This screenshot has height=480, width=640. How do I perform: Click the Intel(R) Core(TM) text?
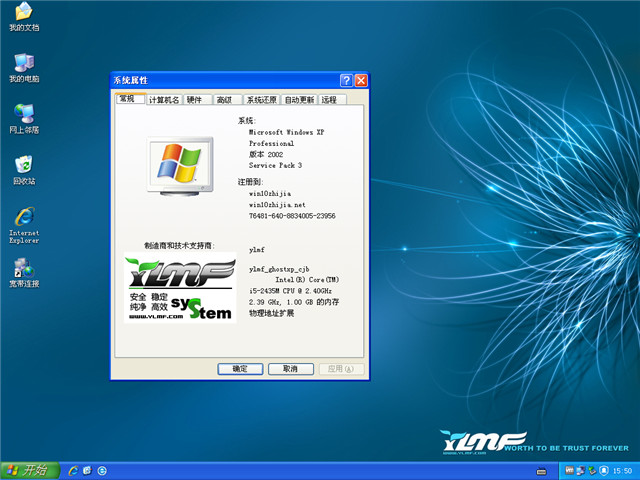pos(307,280)
